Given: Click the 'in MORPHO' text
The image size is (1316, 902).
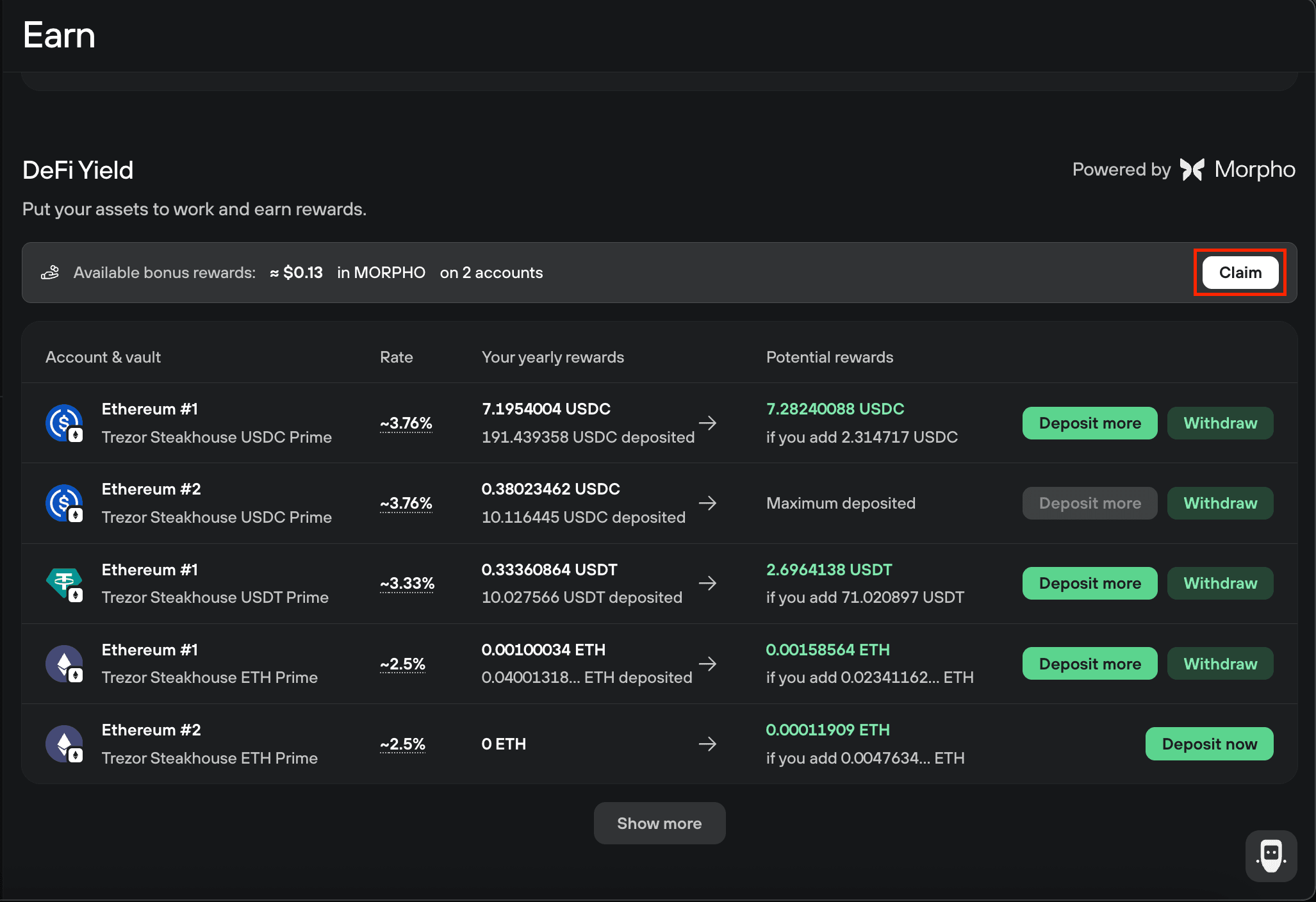Looking at the screenshot, I should [x=381, y=272].
